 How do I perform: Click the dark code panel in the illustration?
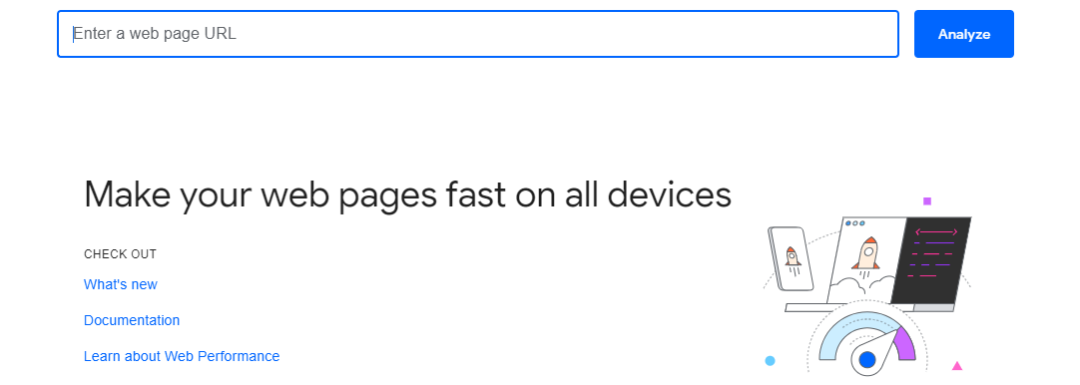pos(931,260)
